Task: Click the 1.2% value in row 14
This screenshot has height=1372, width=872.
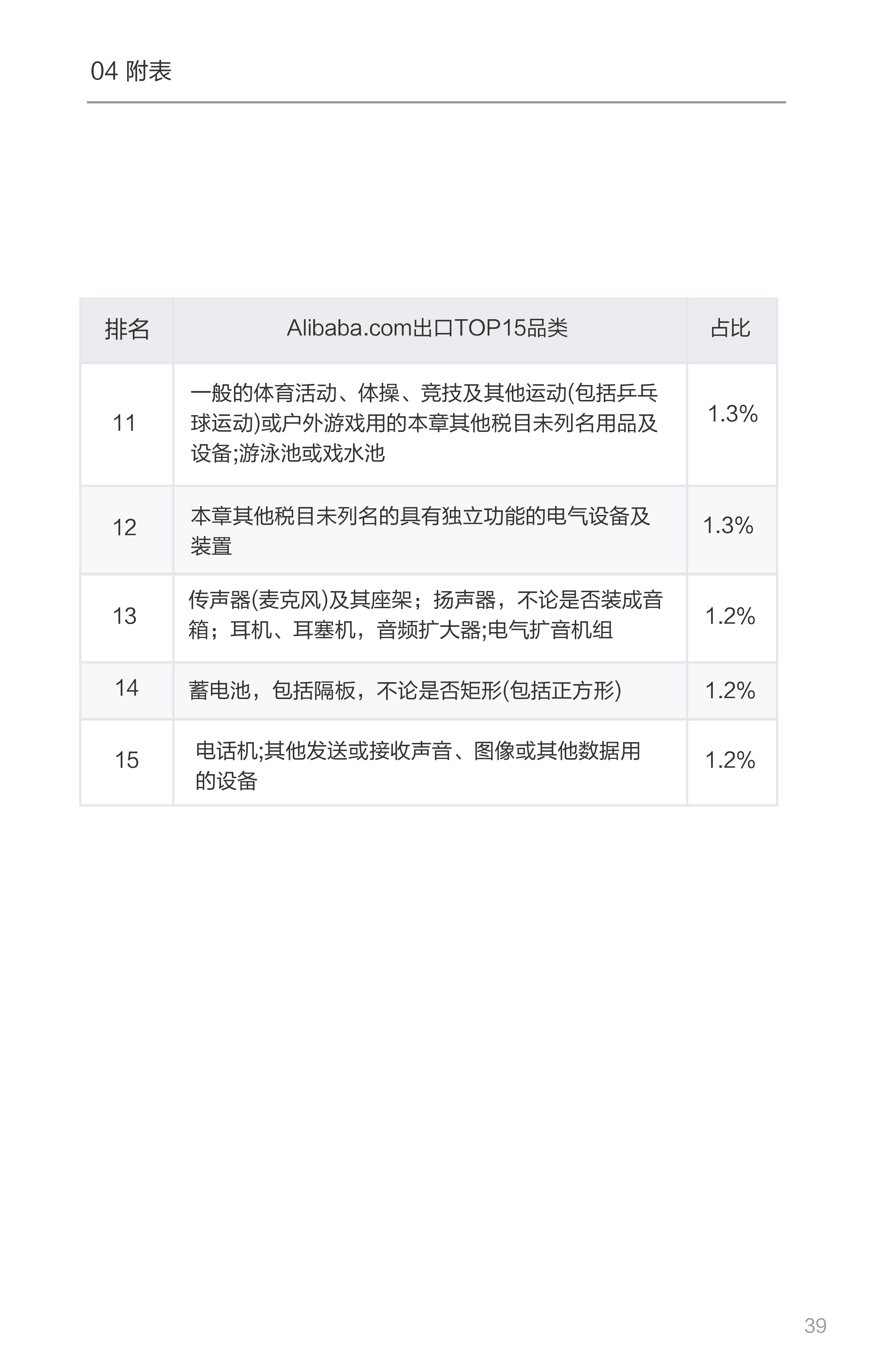Action: coord(730,690)
